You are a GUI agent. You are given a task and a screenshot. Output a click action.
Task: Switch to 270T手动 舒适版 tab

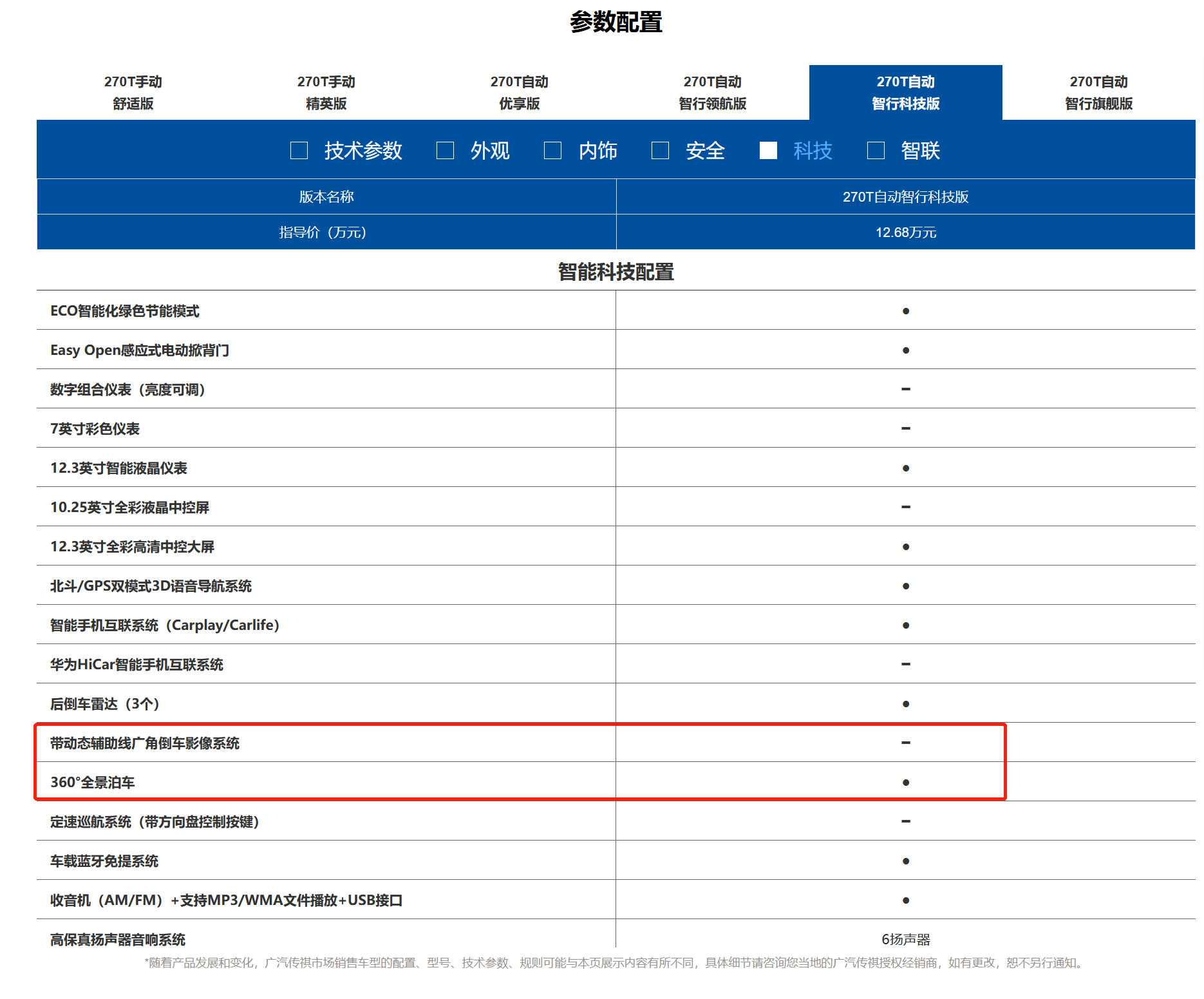tap(133, 93)
